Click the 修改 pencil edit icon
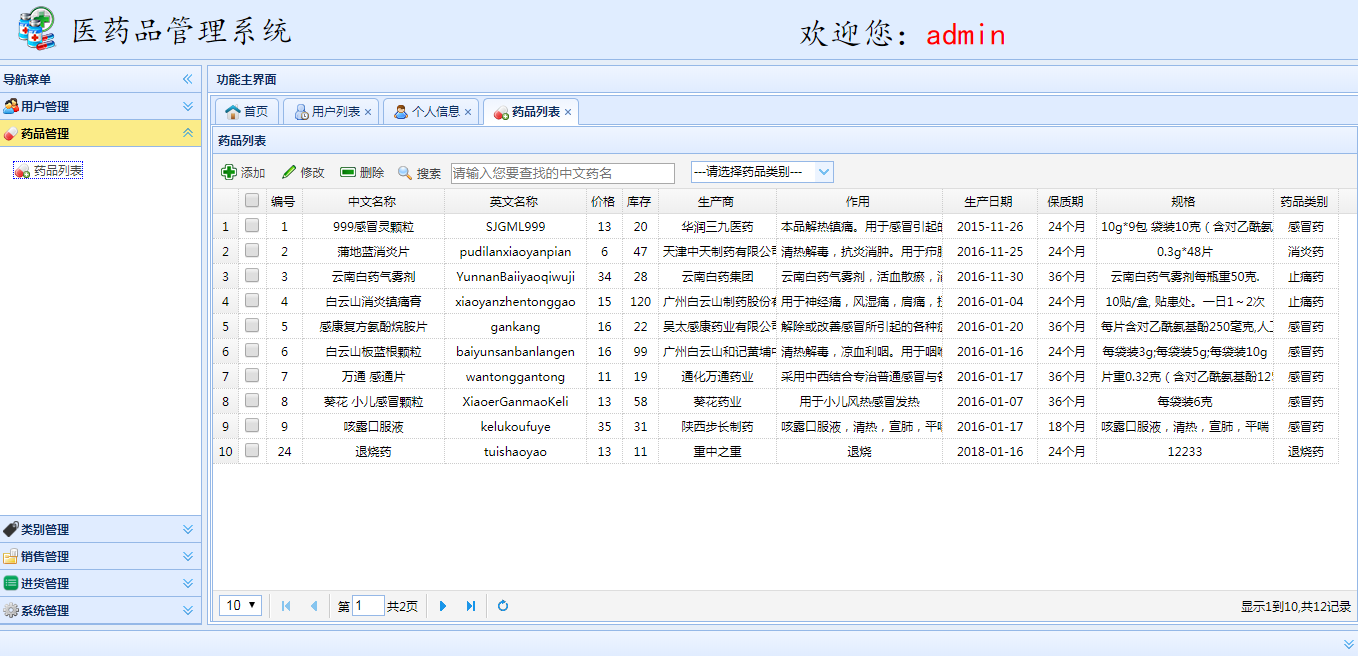Image resolution: width=1358 pixels, height=656 pixels. pyautogui.click(x=289, y=172)
